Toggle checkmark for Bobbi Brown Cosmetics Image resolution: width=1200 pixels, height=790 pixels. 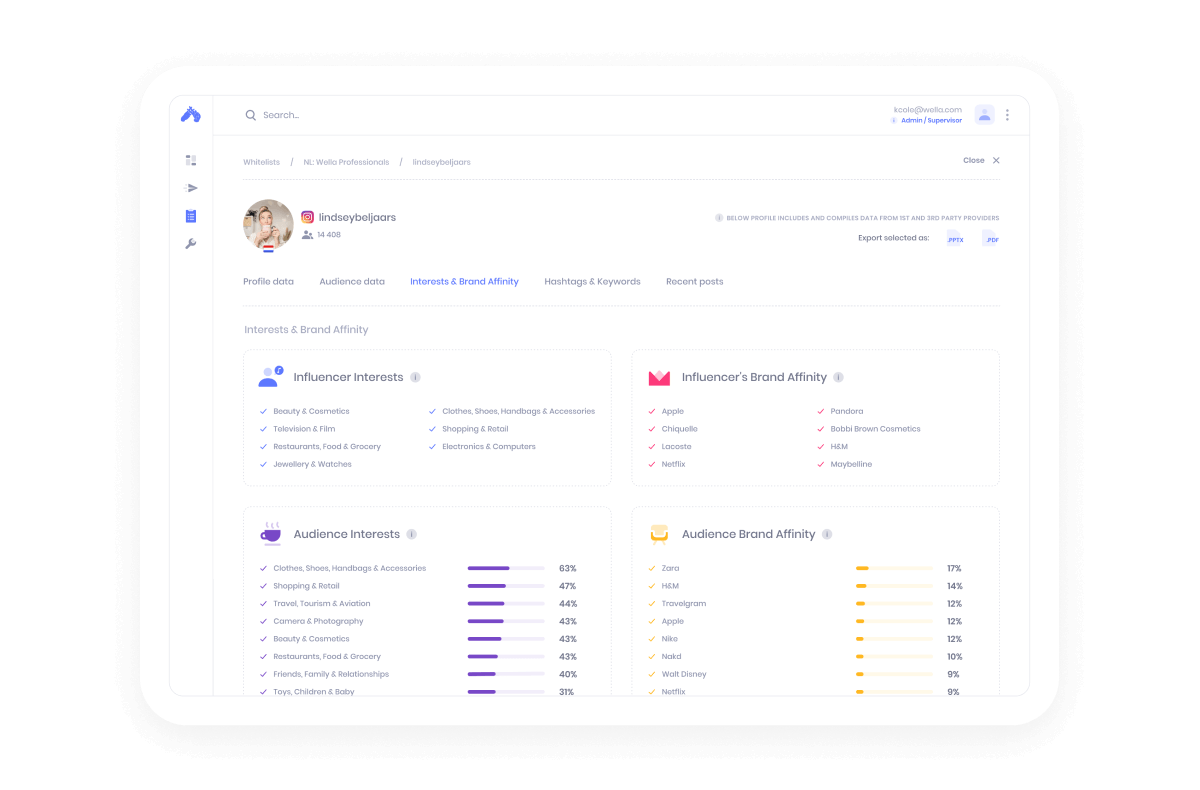[821, 429]
